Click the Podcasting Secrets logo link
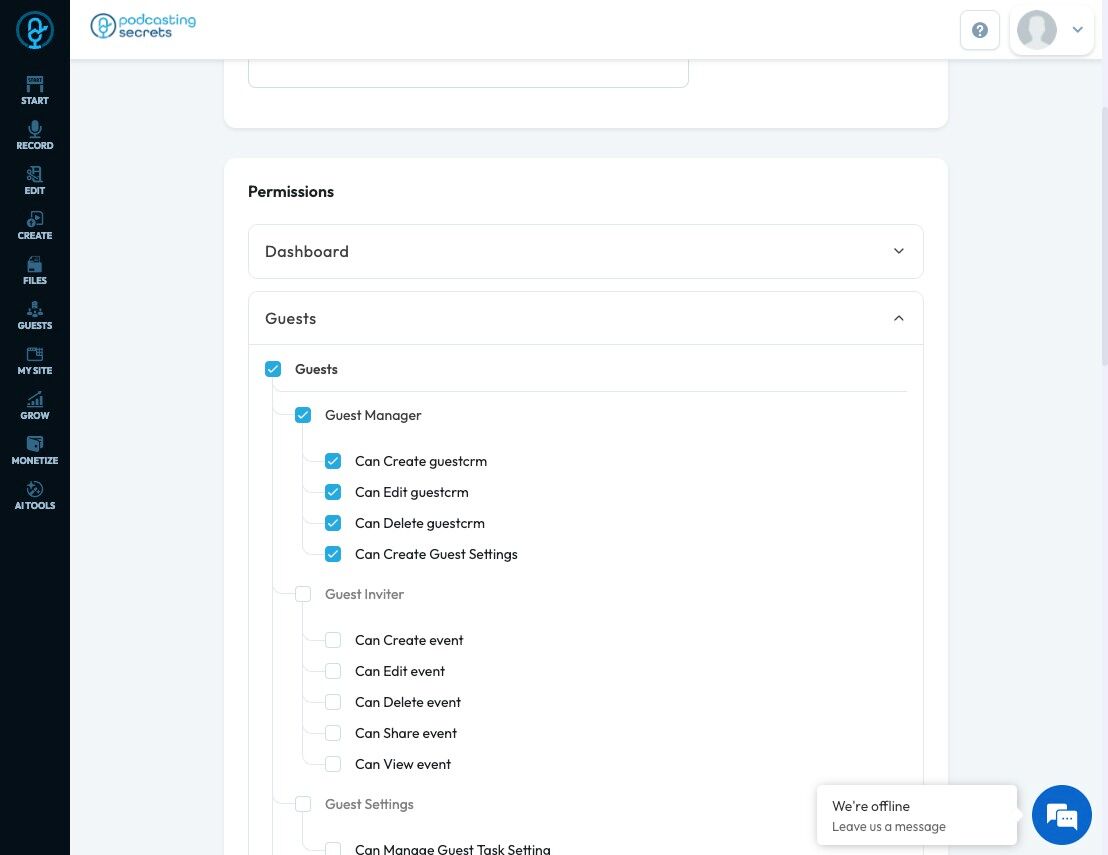This screenshot has height=855, width=1108. tap(143, 26)
